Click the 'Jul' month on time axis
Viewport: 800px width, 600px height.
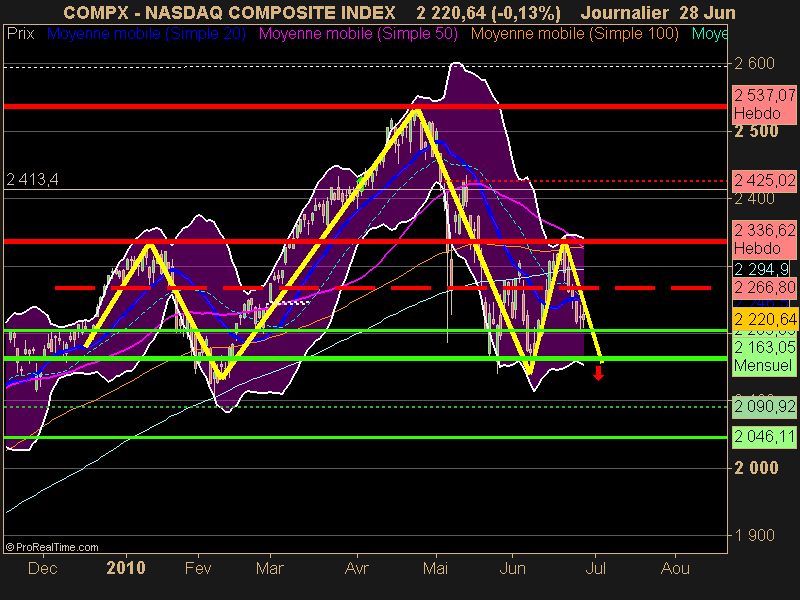(x=595, y=568)
